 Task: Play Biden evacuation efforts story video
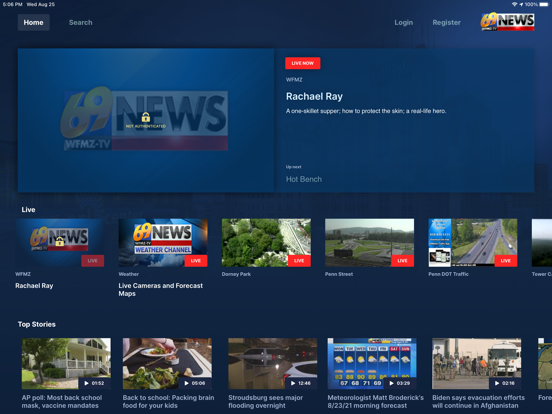477,363
